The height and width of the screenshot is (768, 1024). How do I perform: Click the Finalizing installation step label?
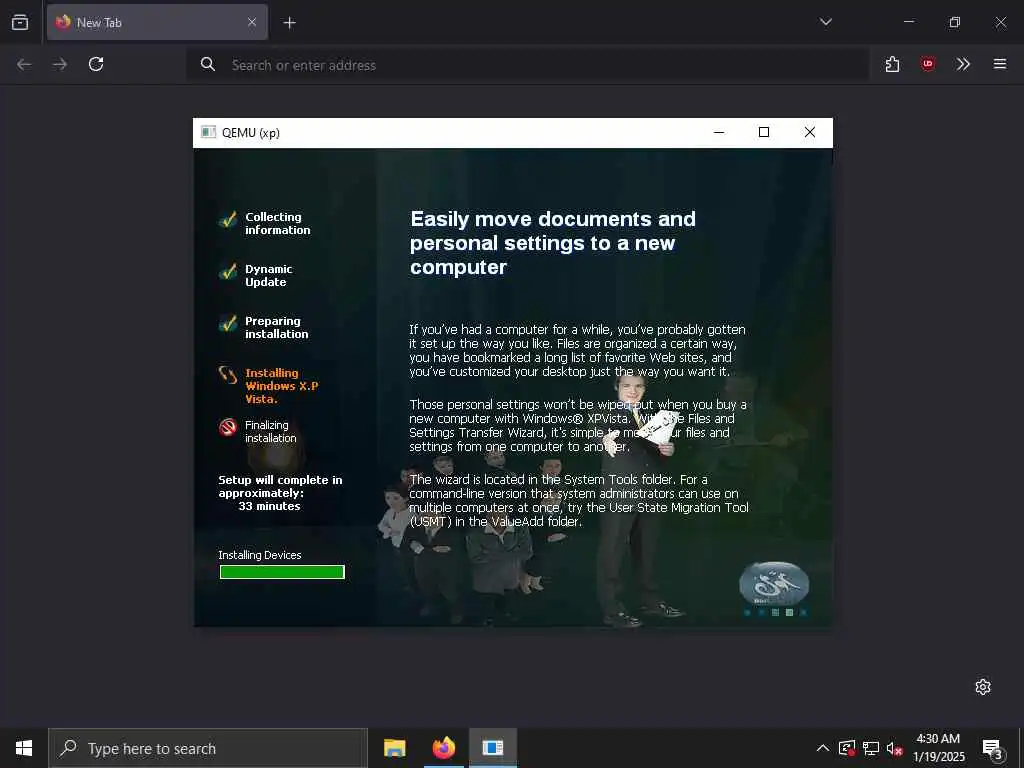270,432
